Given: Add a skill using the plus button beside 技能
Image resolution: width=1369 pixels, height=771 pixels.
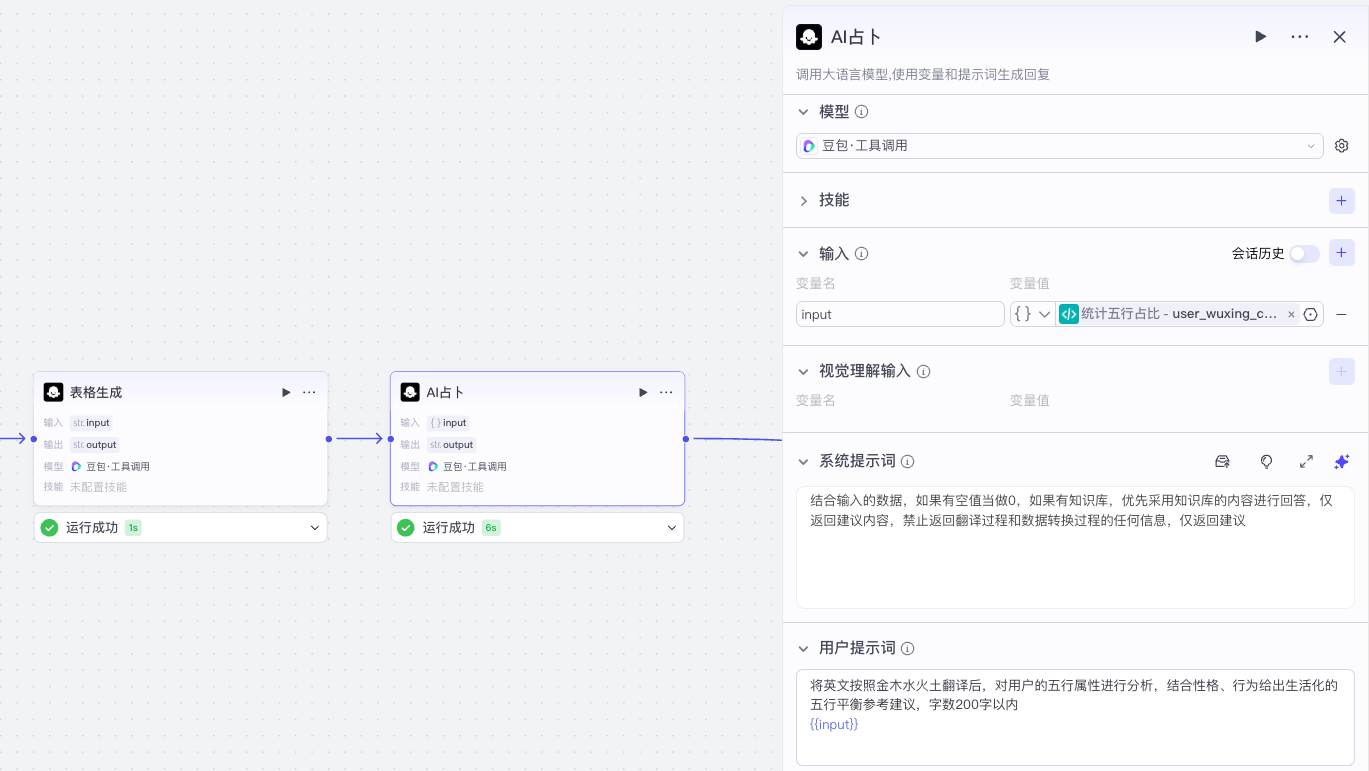Looking at the screenshot, I should [1341, 200].
